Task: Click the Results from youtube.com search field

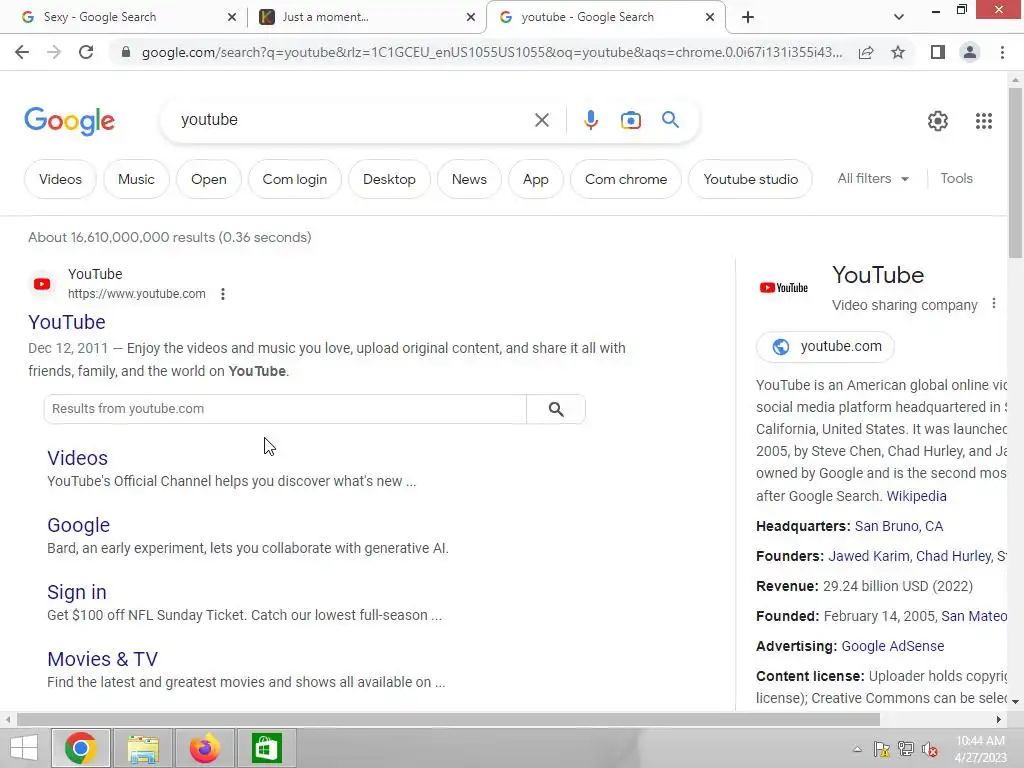Action: coord(285,409)
